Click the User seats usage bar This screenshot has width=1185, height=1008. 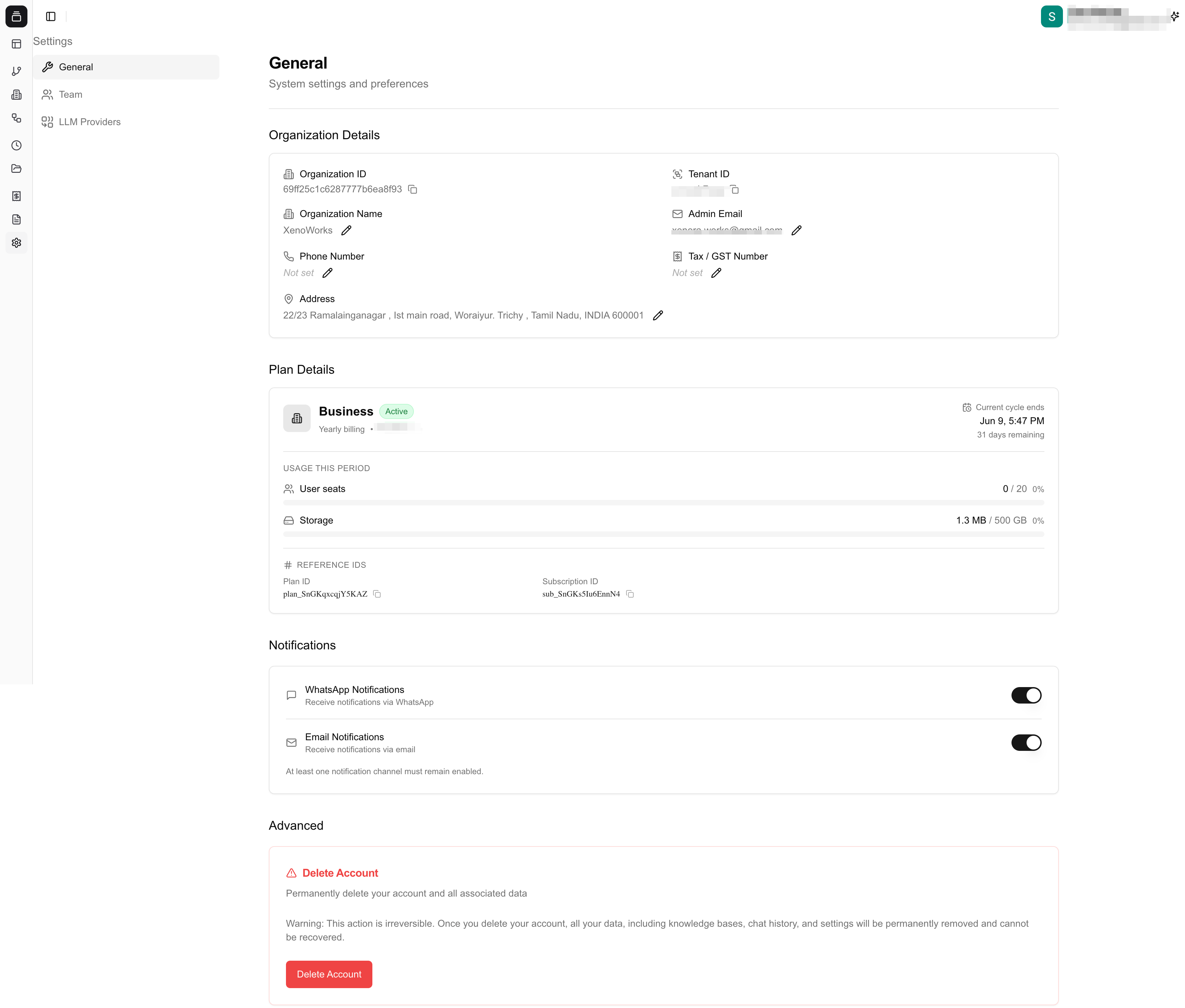(x=663, y=503)
